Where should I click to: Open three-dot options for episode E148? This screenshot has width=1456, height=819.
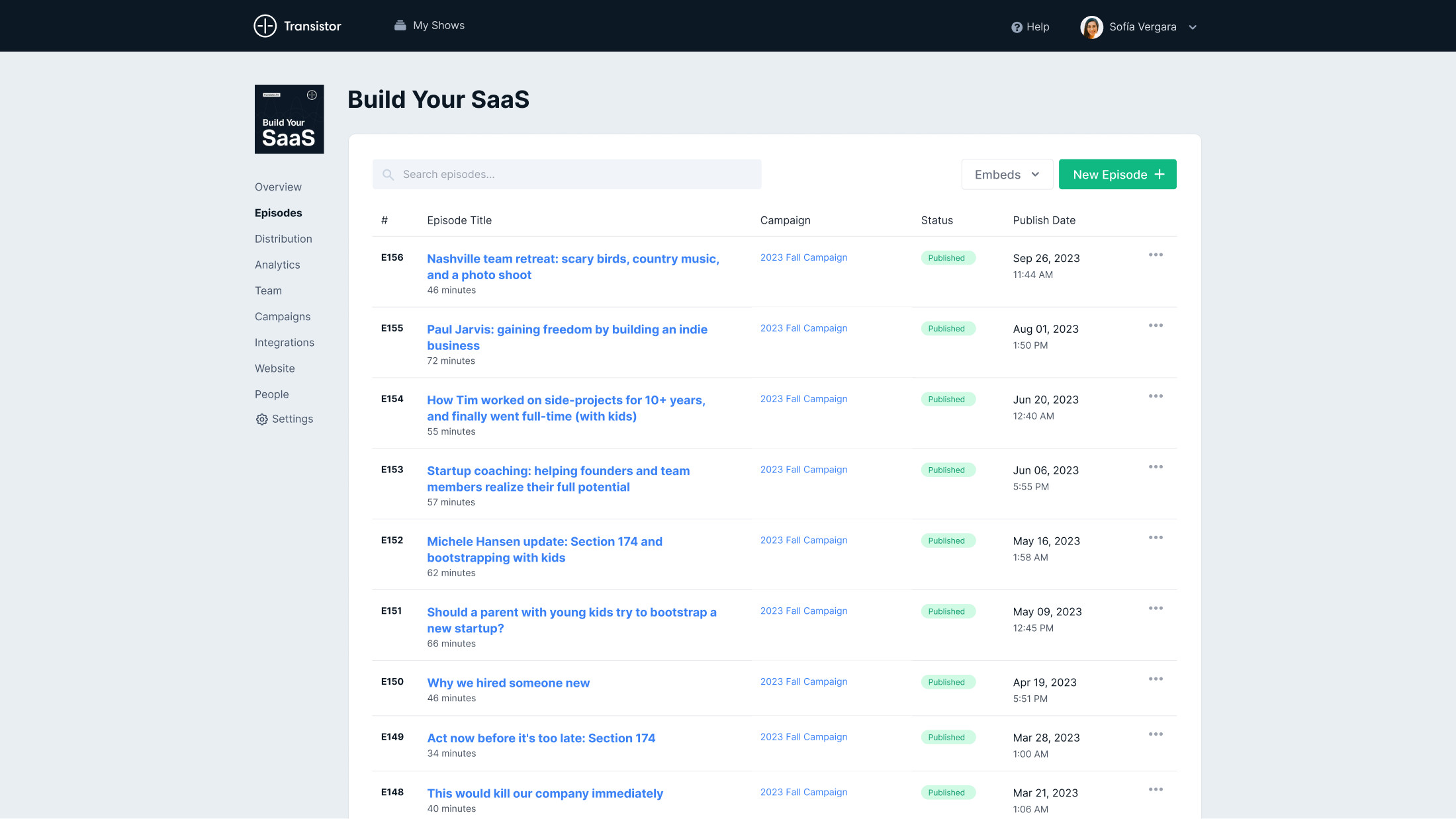coord(1156,790)
